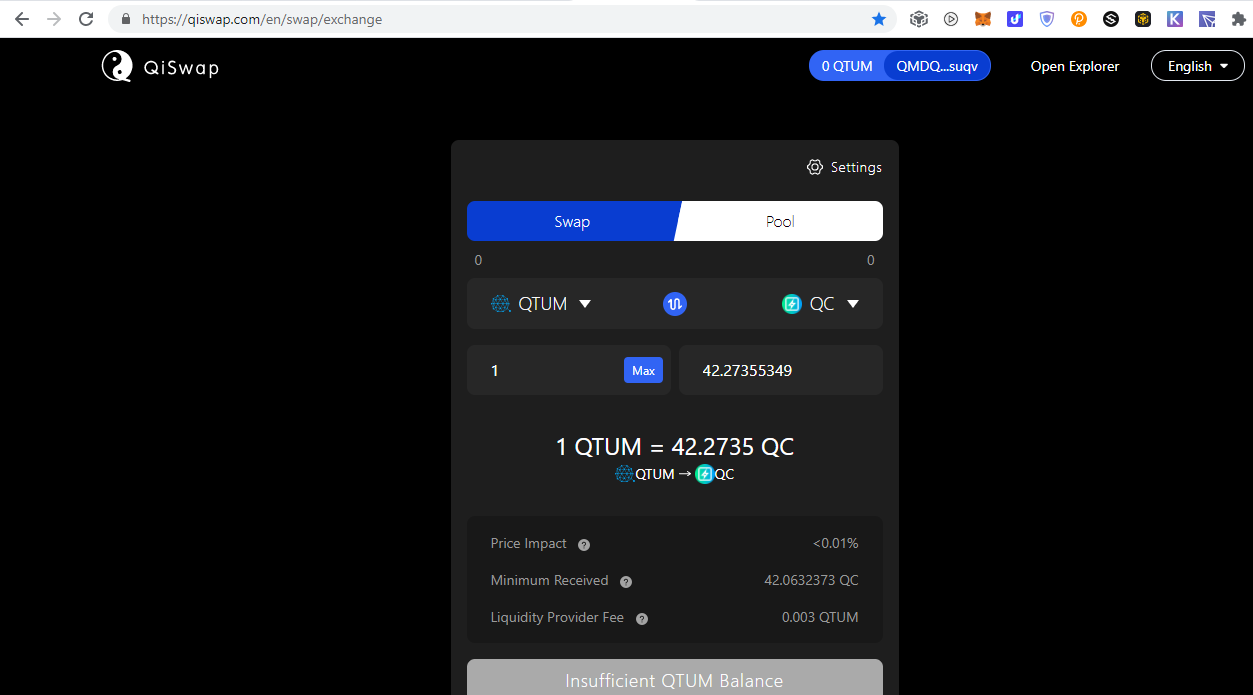Switch to the Pool tab
This screenshot has height=695, width=1253.
(780, 221)
